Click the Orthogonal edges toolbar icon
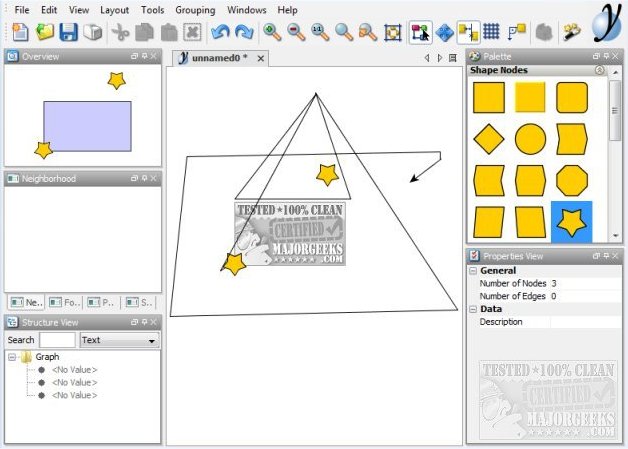 coord(516,32)
